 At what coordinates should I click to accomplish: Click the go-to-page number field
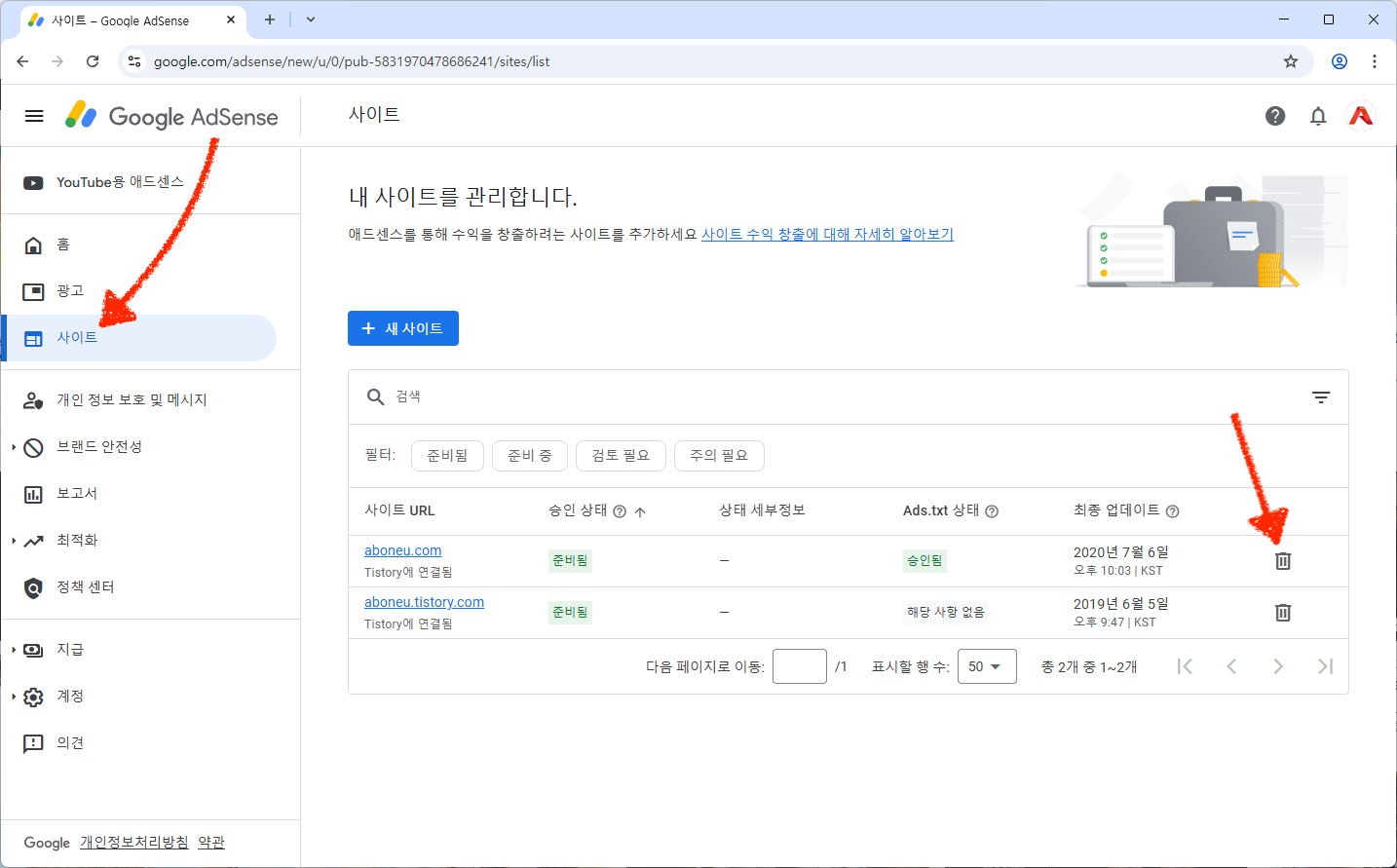click(x=800, y=666)
